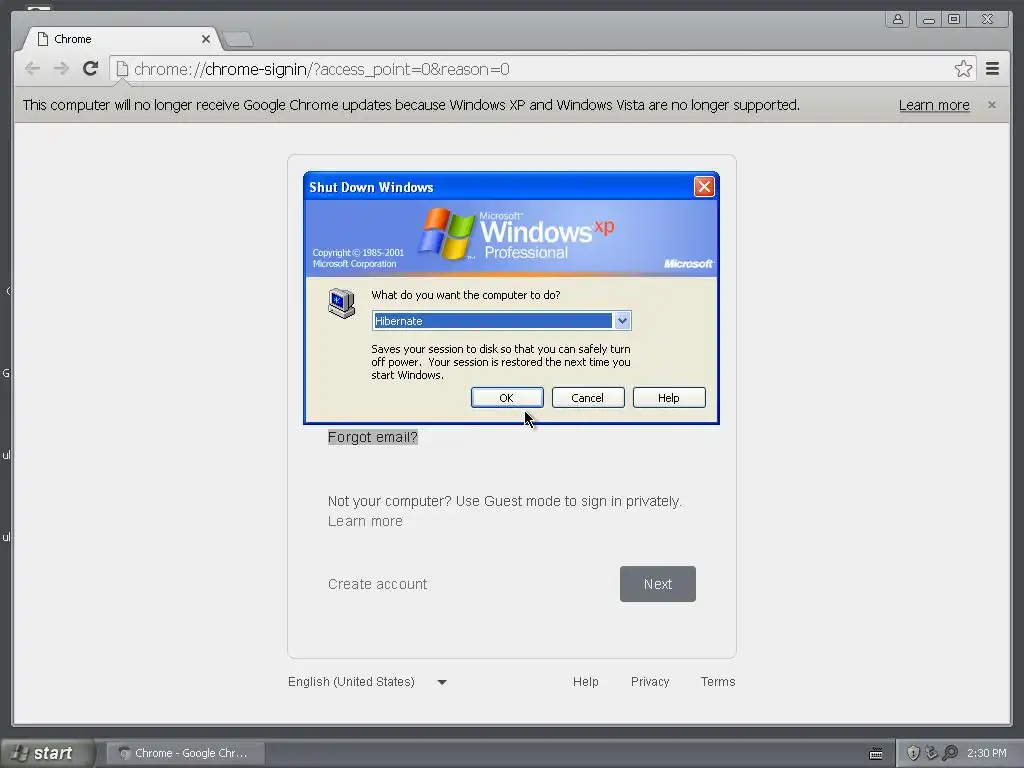
Task: Open the Help footer link
Action: pos(585,682)
